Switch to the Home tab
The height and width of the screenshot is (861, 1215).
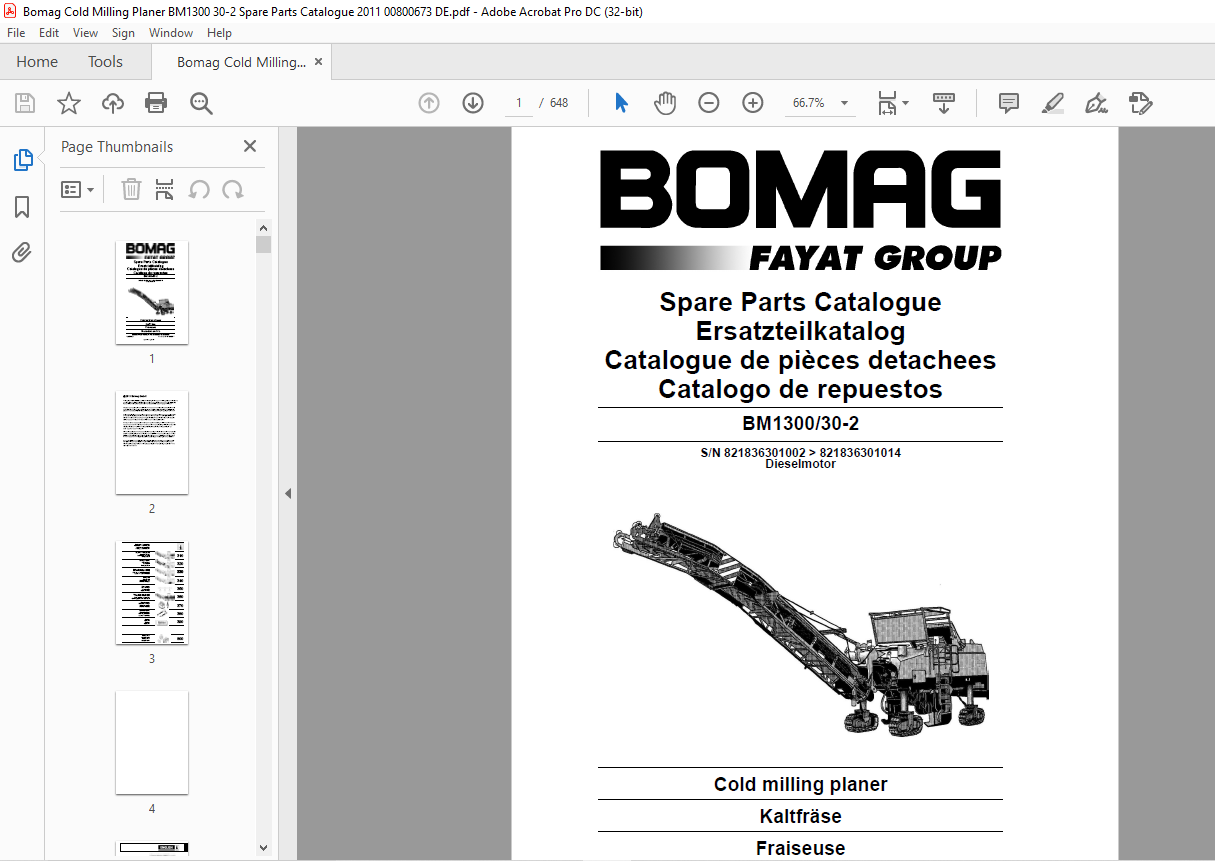tap(37, 62)
